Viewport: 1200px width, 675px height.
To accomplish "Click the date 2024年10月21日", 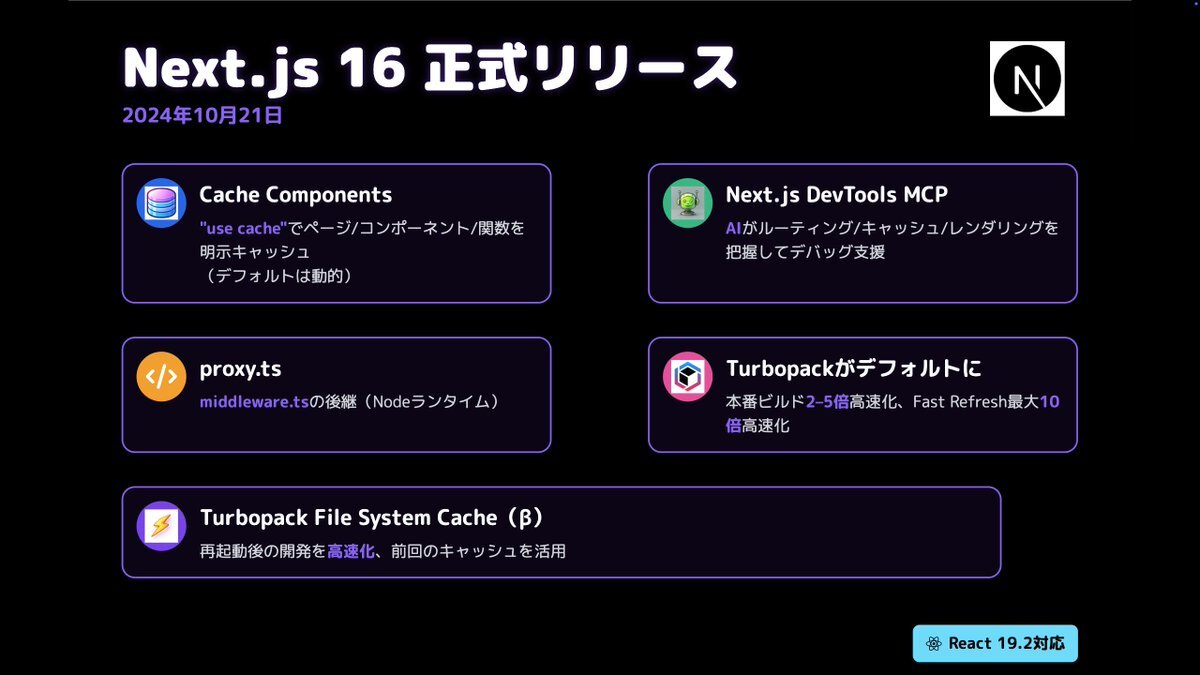I will coord(202,115).
